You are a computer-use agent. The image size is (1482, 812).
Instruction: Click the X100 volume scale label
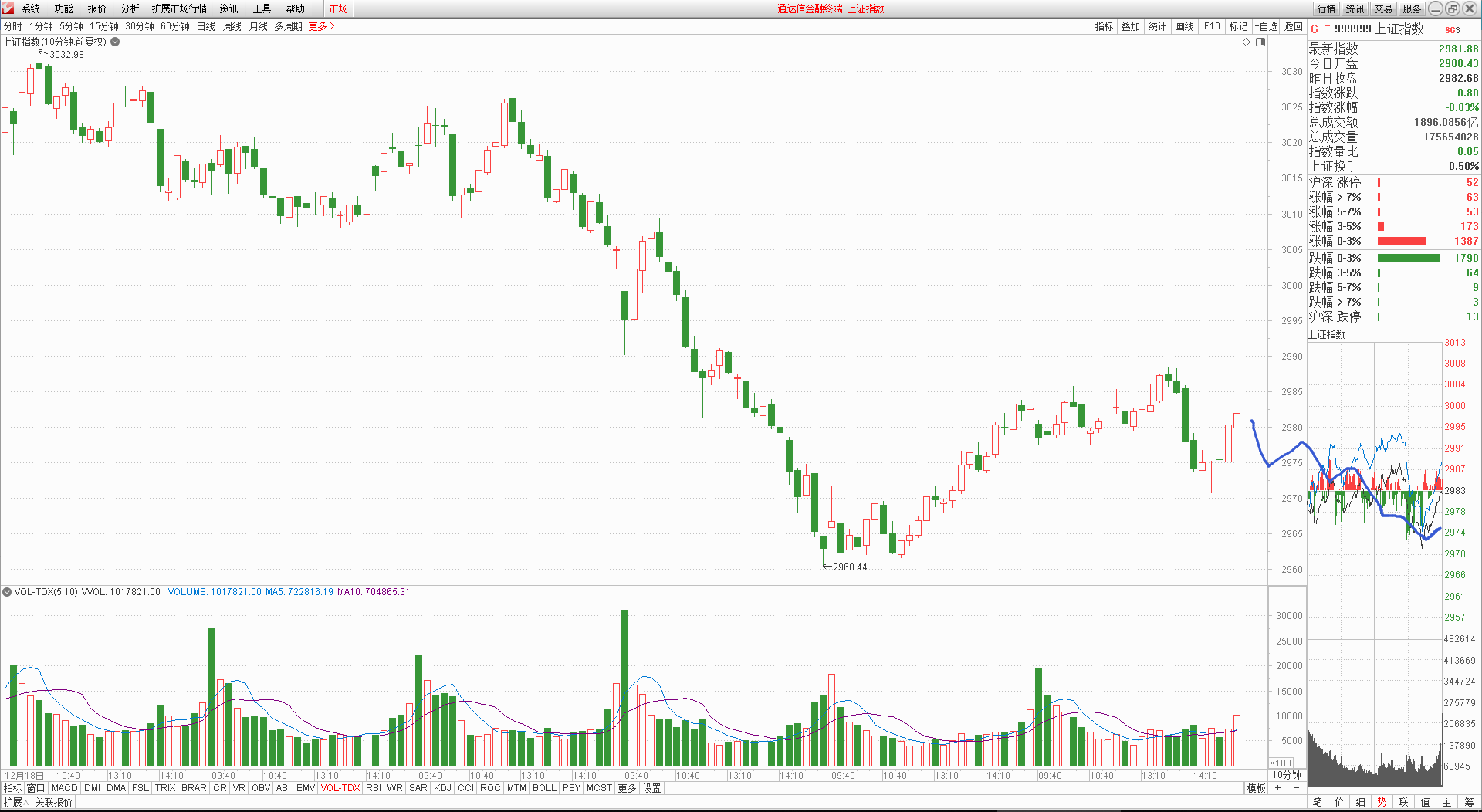[1281, 763]
